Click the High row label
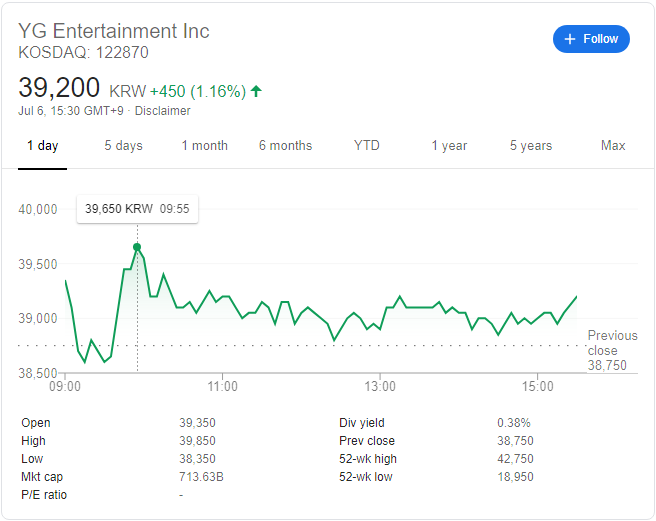Screen dimensions: 656x521 tap(33, 441)
